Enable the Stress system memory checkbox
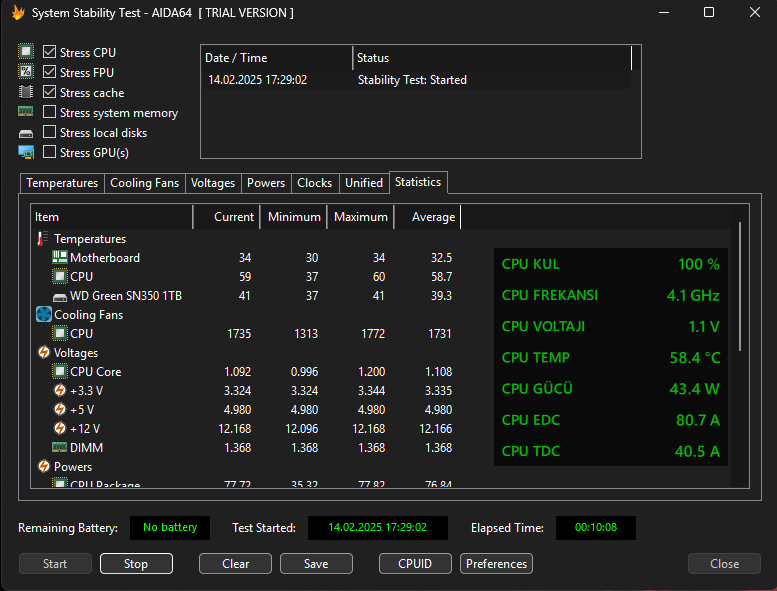The width and height of the screenshot is (777, 591). coord(49,112)
